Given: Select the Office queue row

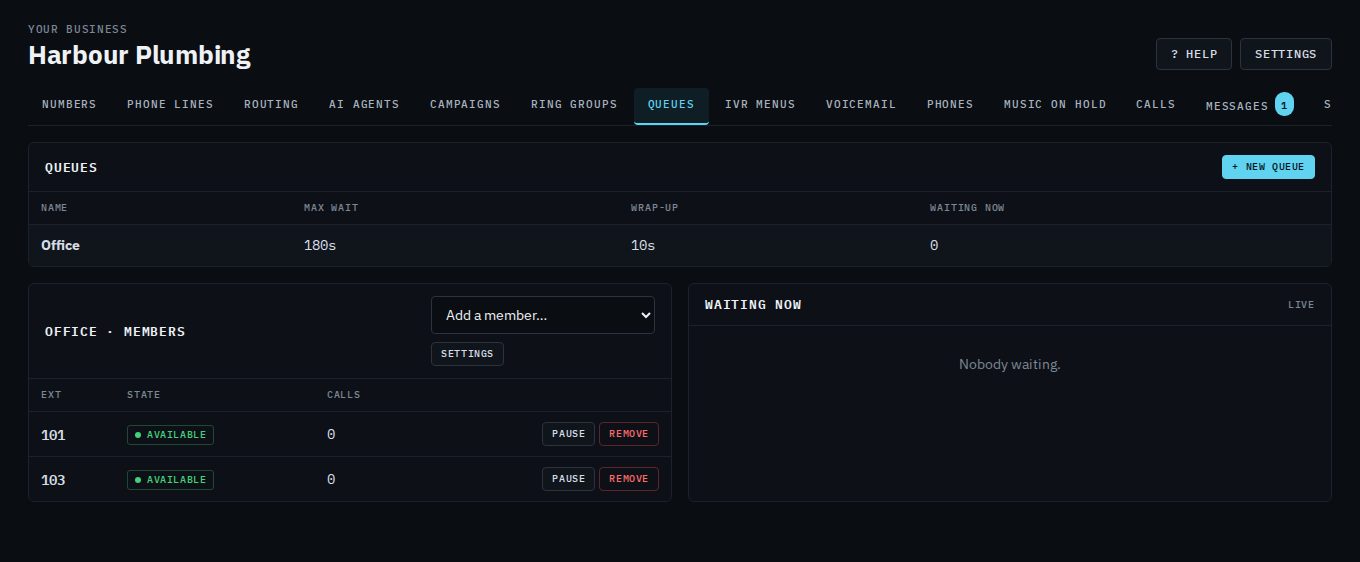Looking at the screenshot, I should pos(680,245).
